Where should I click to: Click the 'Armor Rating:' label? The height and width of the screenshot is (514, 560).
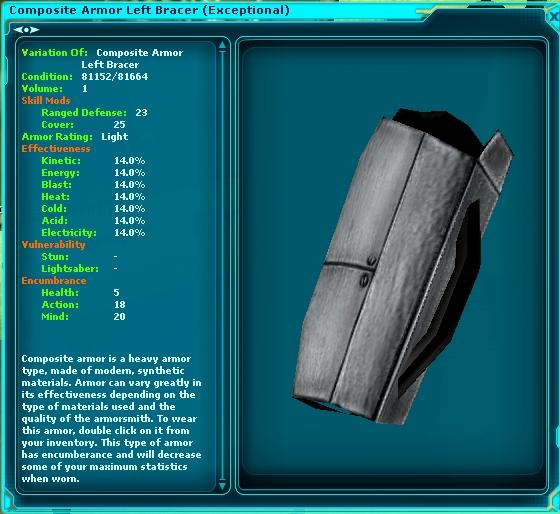(57, 137)
